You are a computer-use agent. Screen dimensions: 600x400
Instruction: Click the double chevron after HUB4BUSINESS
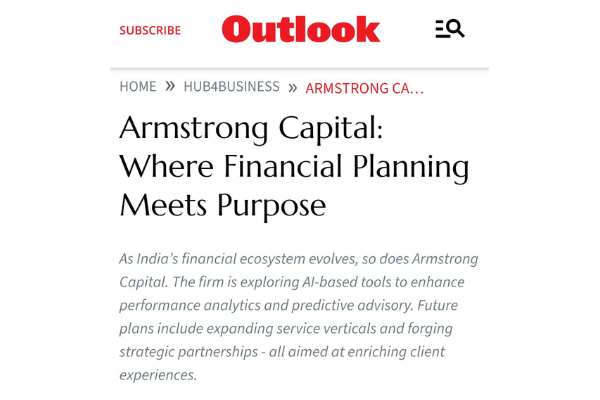pyautogui.click(x=292, y=88)
